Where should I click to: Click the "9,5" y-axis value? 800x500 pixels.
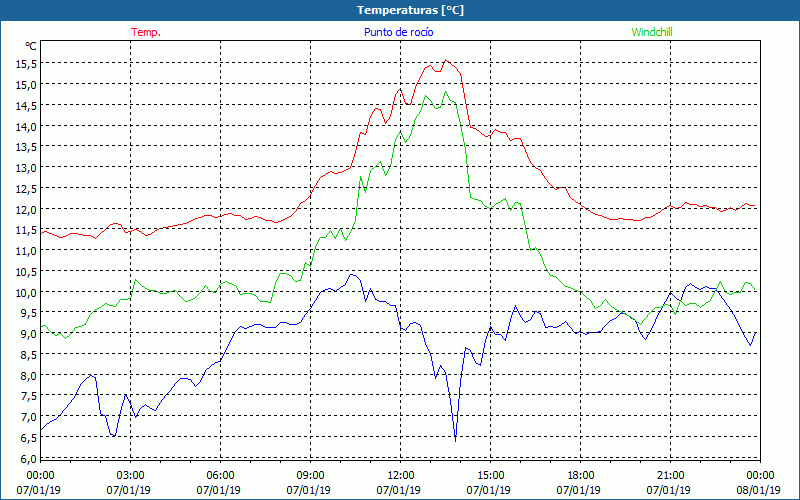(28, 313)
